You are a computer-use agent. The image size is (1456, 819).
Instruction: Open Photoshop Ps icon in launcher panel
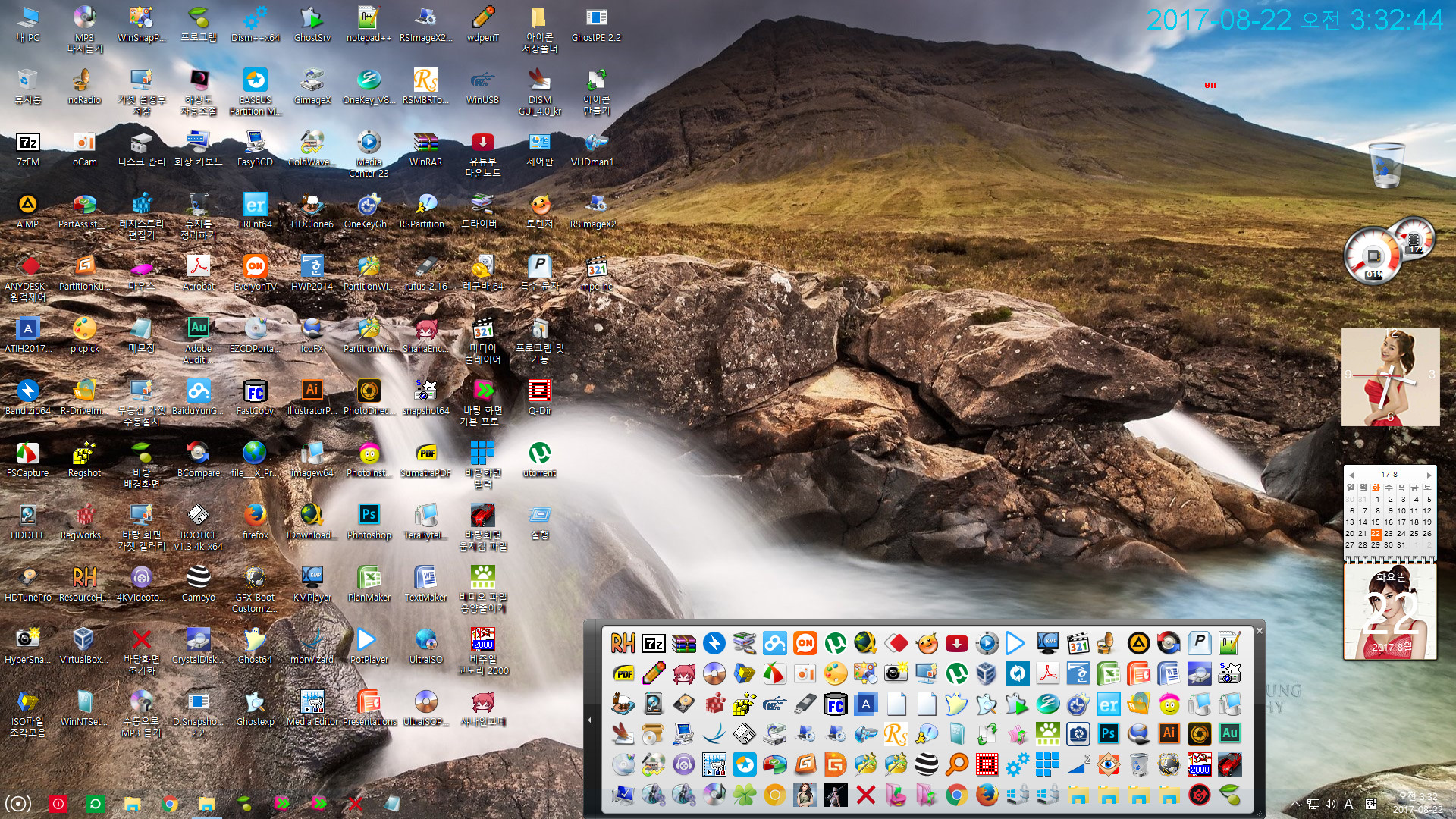click(1108, 733)
